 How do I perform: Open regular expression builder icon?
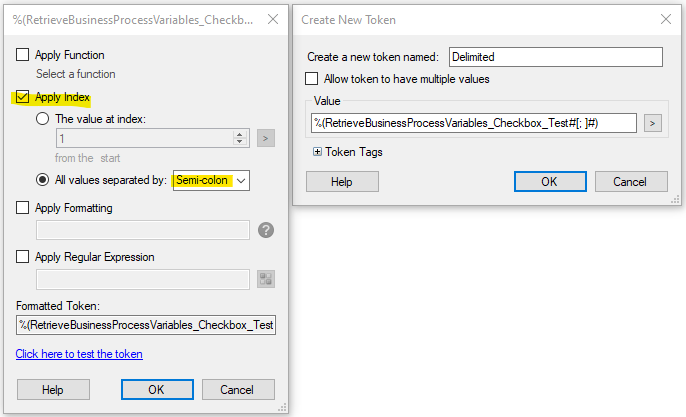point(266,279)
